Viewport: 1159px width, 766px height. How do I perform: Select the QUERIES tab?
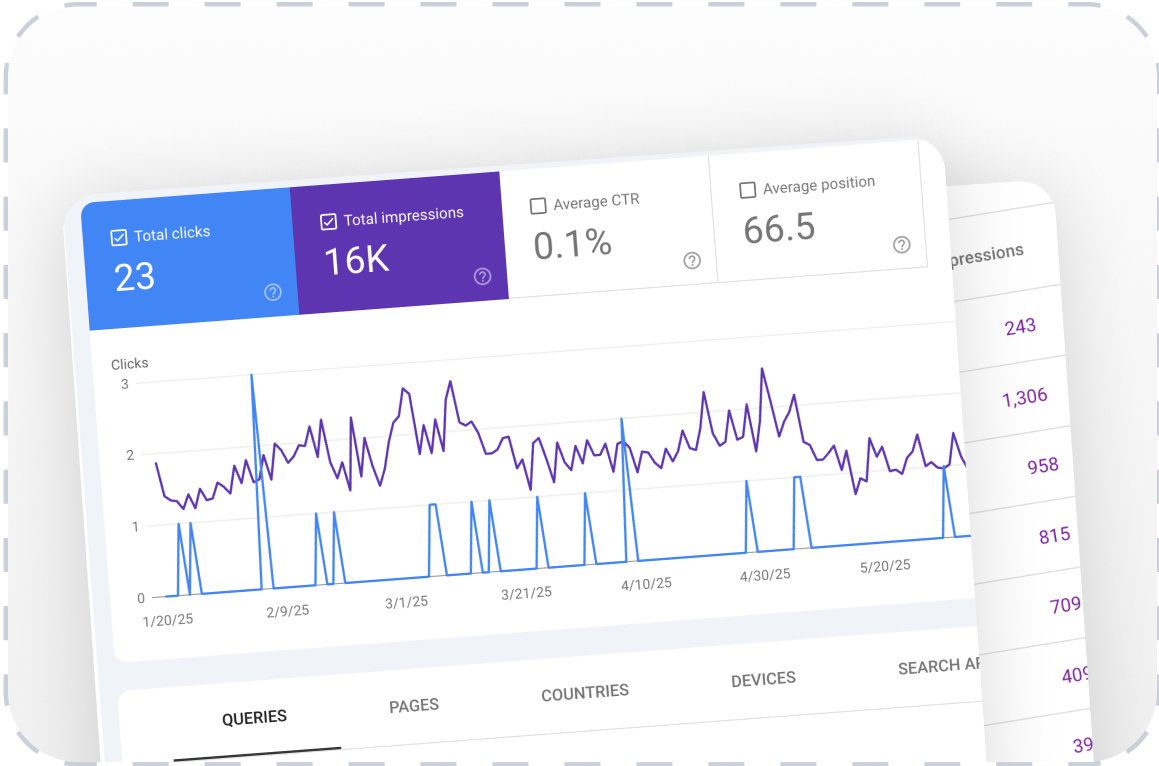pos(254,717)
